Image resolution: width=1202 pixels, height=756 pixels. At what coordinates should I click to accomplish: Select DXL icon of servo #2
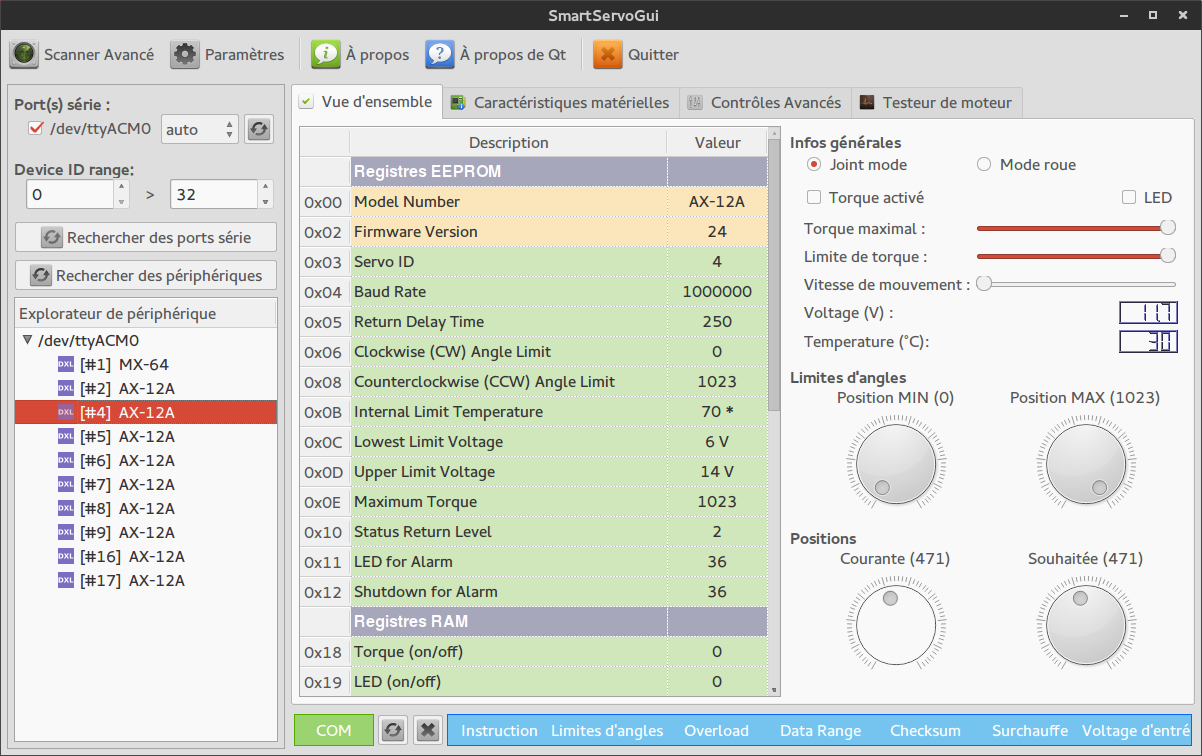(x=66, y=388)
